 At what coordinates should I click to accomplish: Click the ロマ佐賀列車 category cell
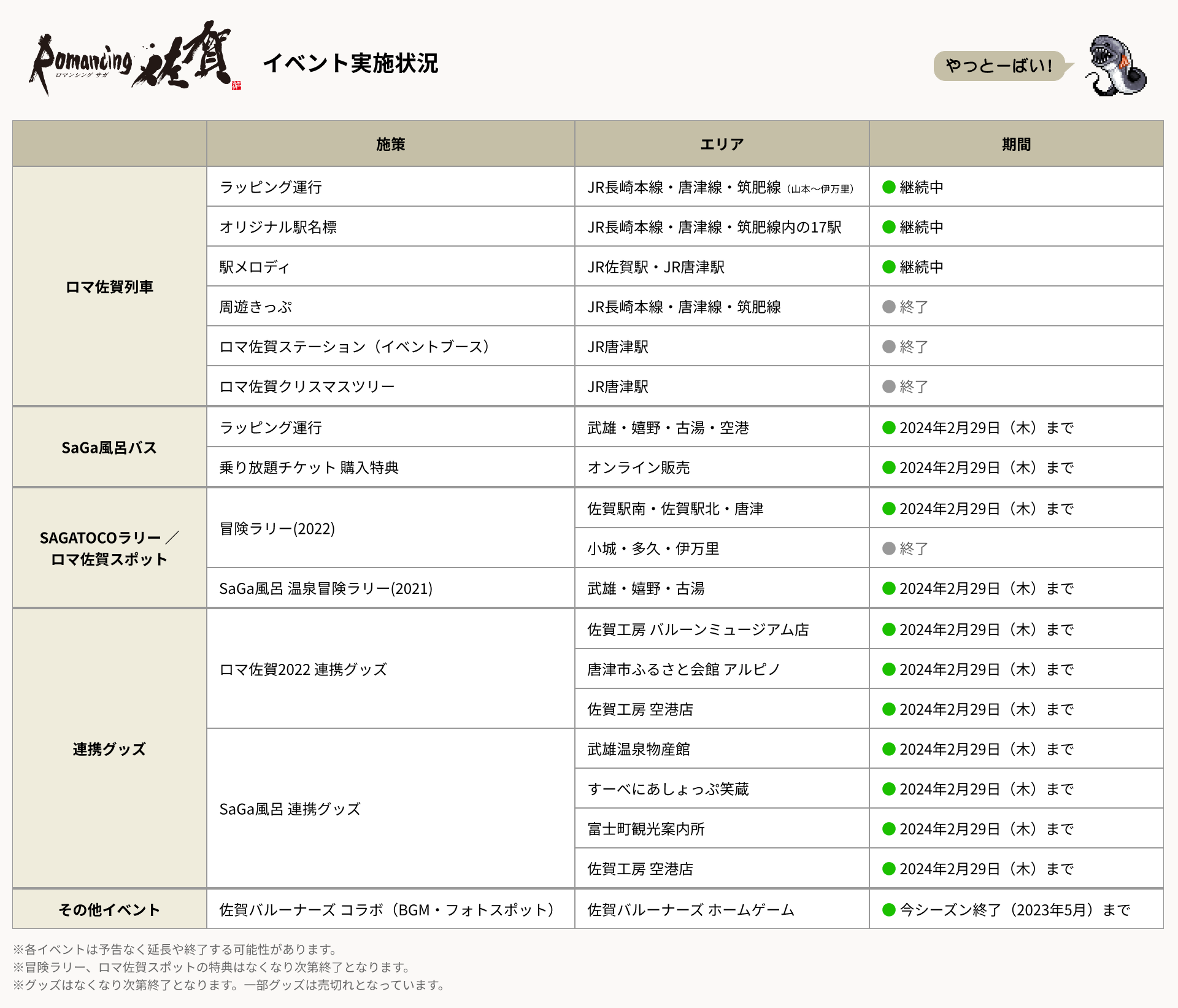109,287
